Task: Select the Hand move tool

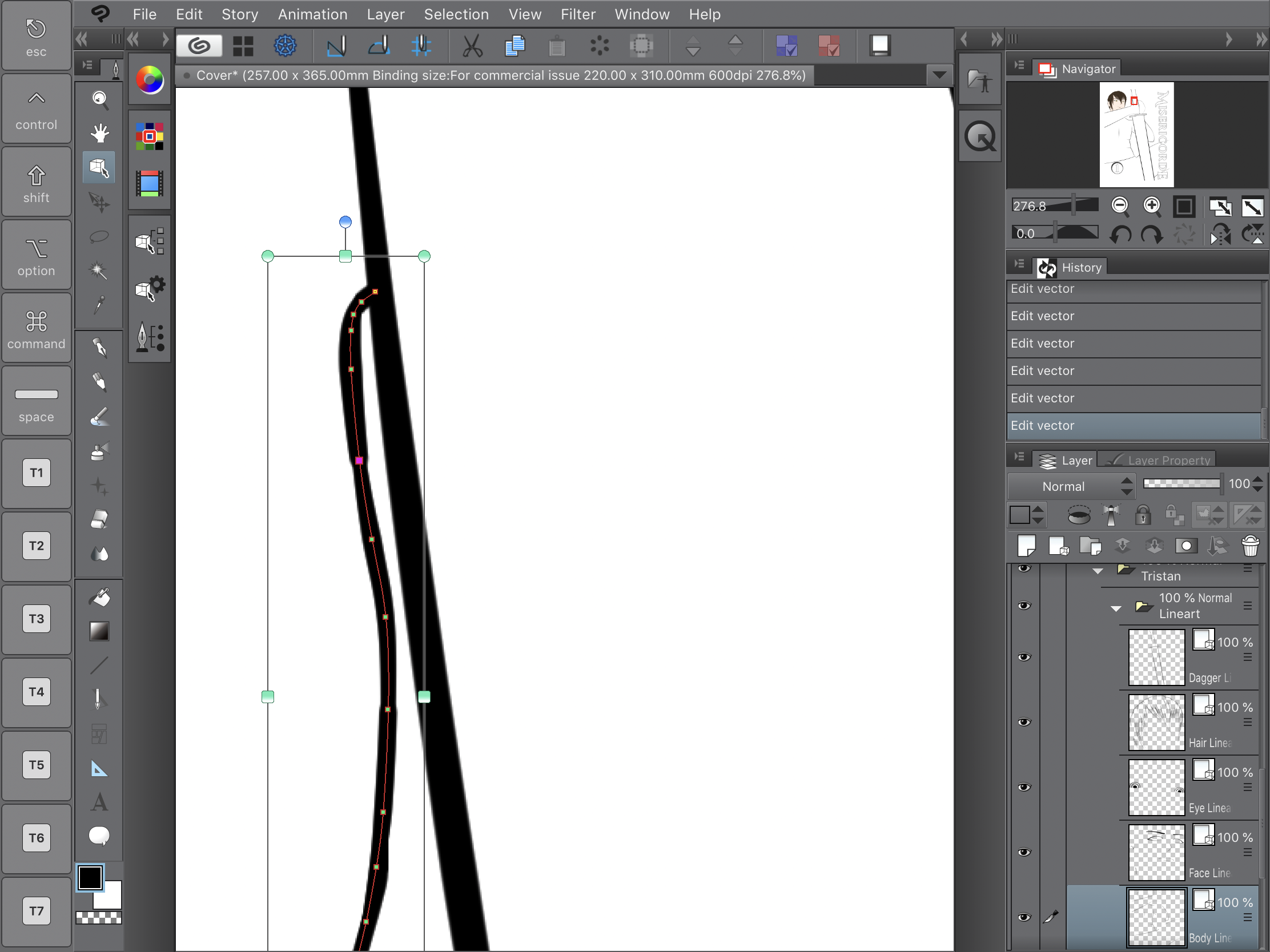Action: [100, 134]
